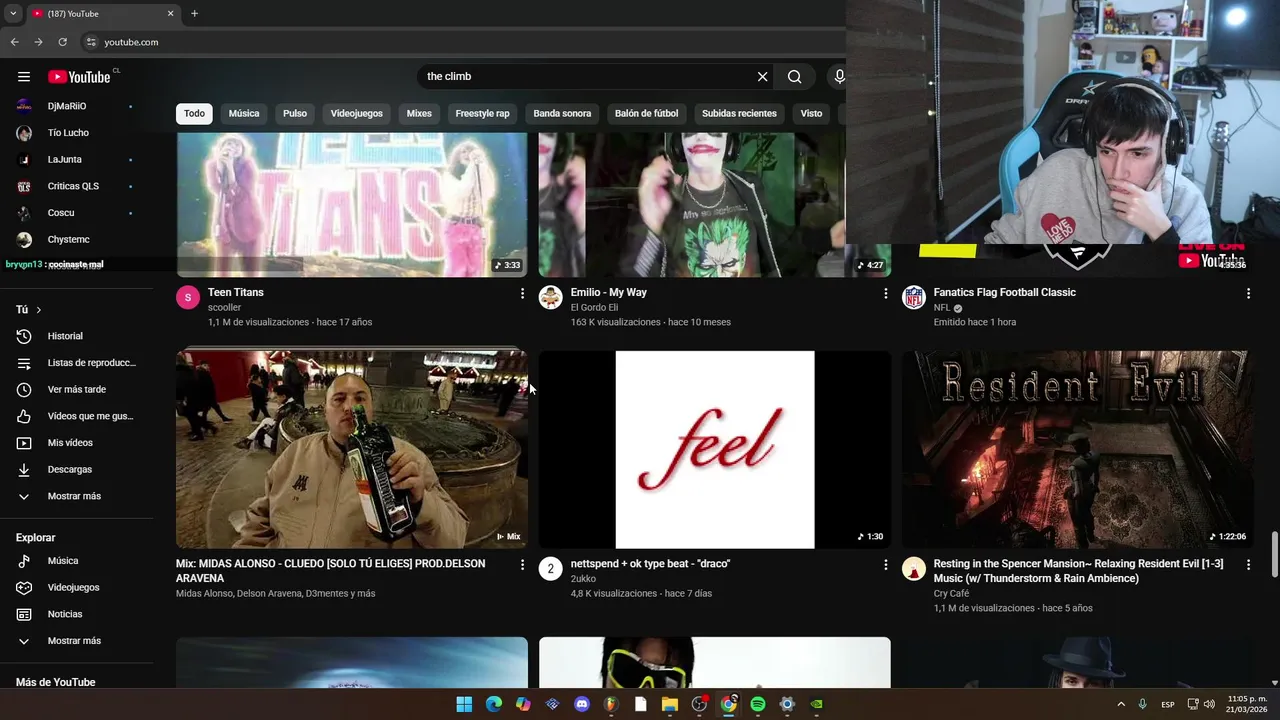Play the MIDAS ALONSO mix thumbnail
Viewport: 1280px width, 720px height.
coord(352,450)
